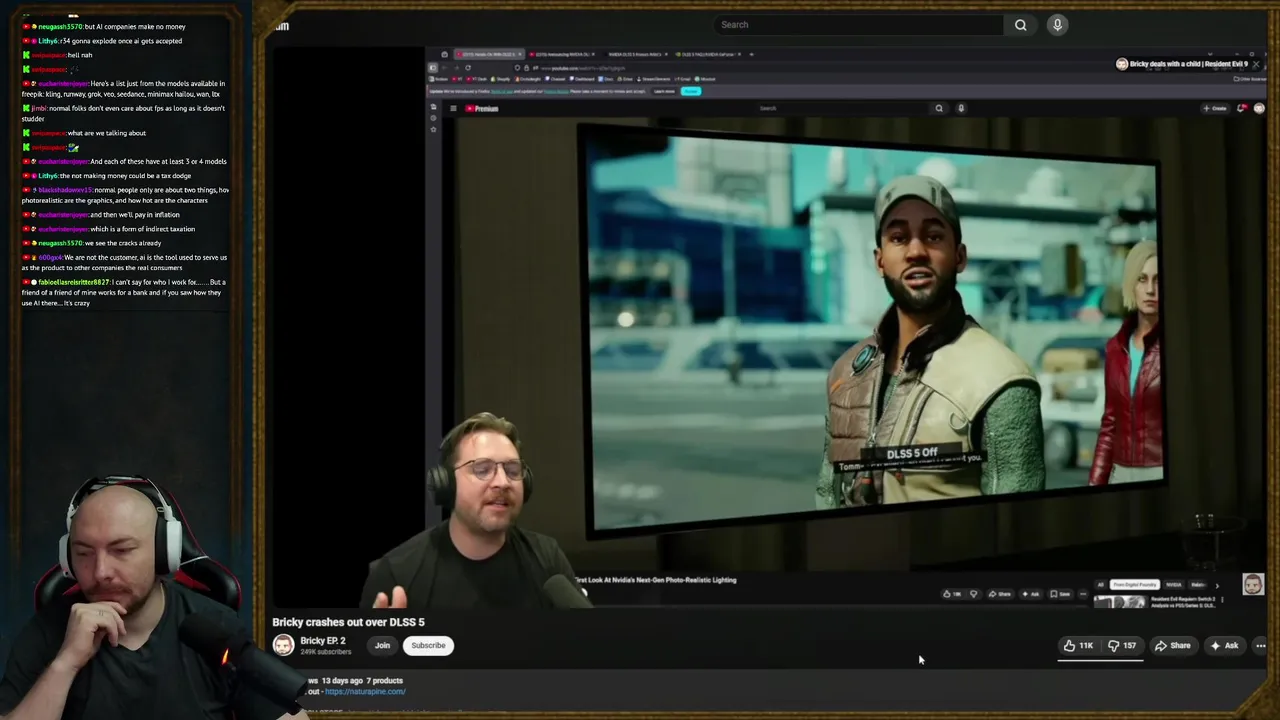Click the YouTube search magnifier icon at top
Screen dimensions: 1280x720
[x=1020, y=25]
